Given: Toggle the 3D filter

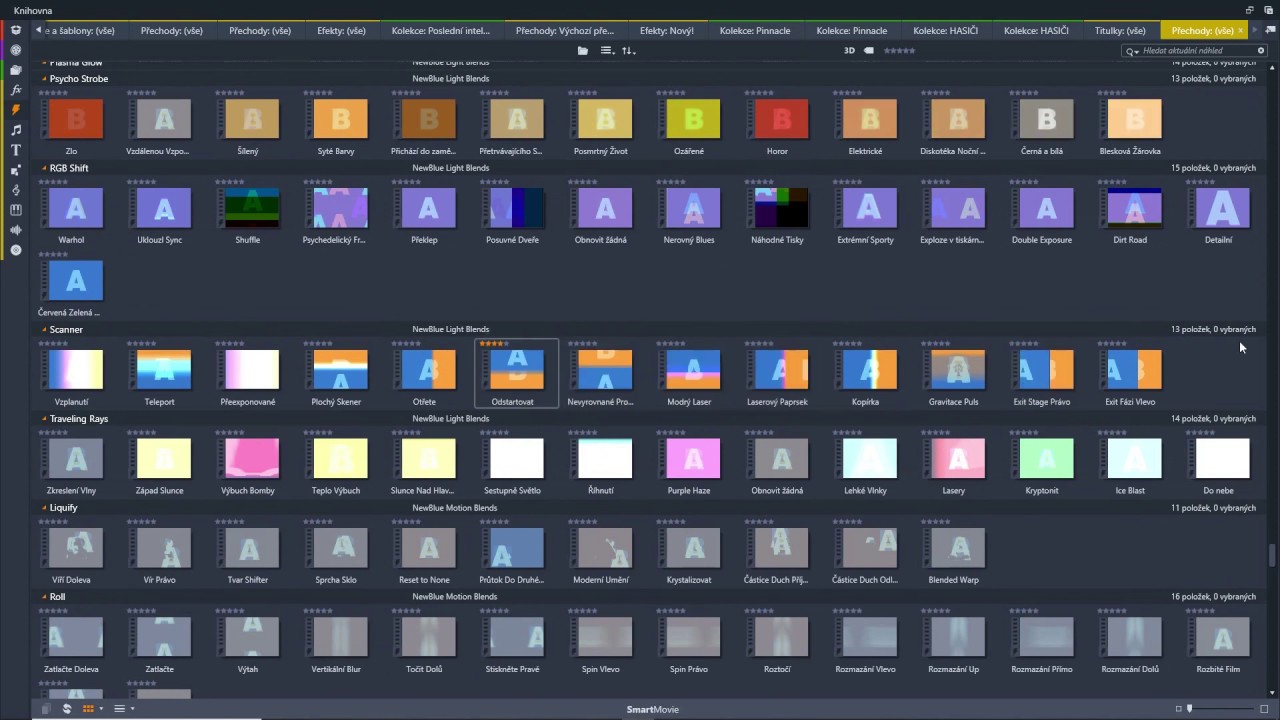Looking at the screenshot, I should [849, 50].
